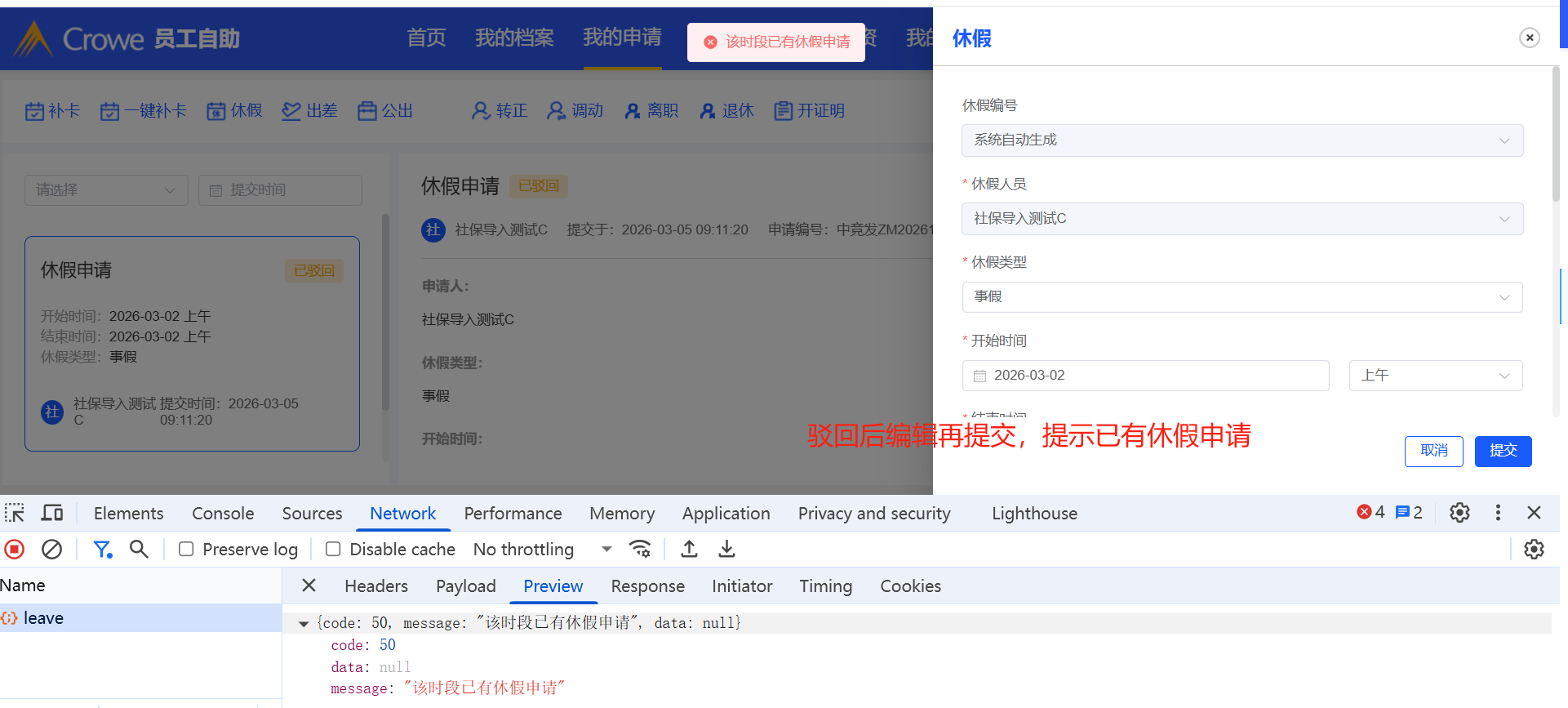Open 我的档案 nav item
This screenshot has height=708, width=1568.
click(514, 38)
